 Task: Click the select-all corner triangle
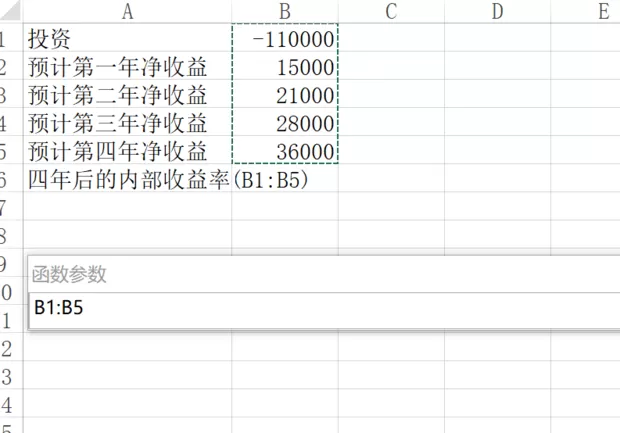11,11
